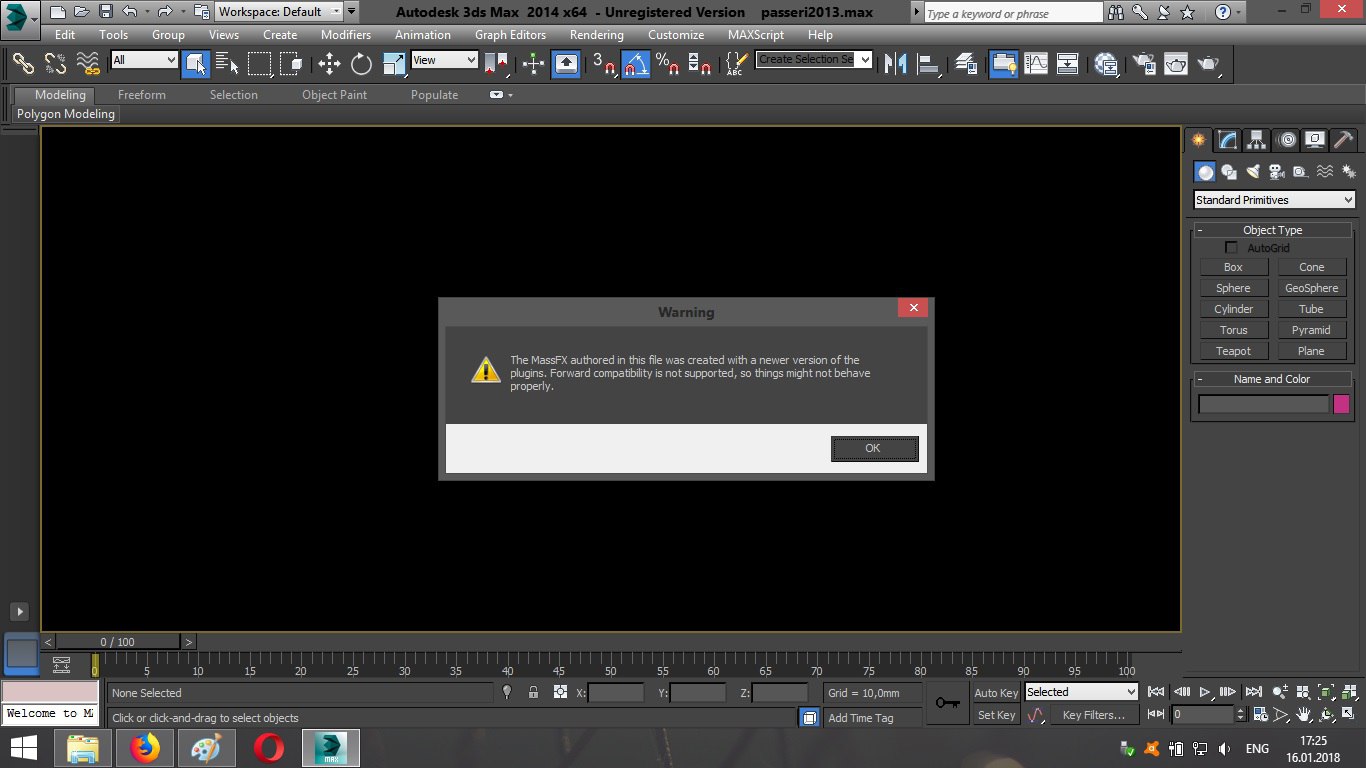Open the selection filter All dropdown
This screenshot has width=1366, height=768.
point(144,60)
